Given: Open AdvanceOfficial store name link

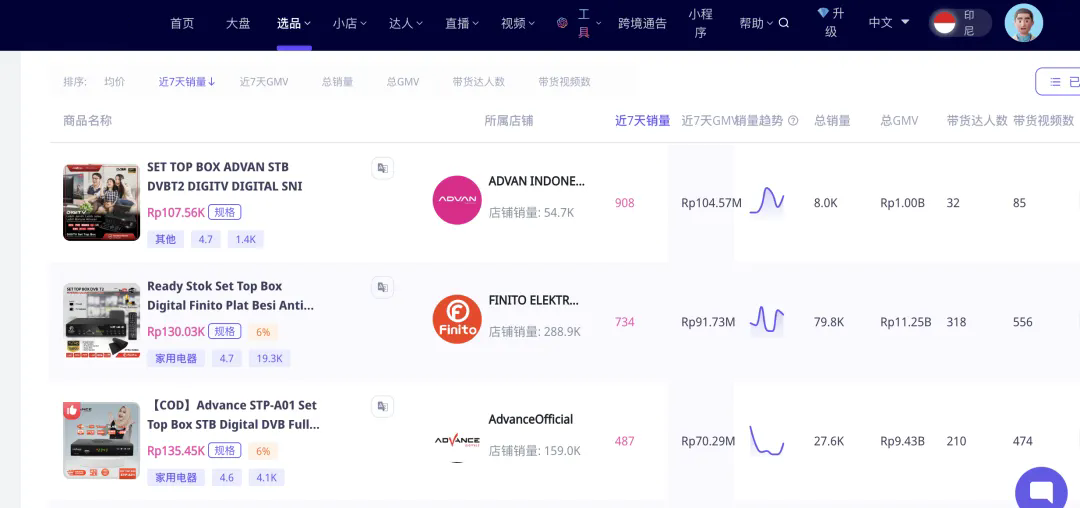Looking at the screenshot, I should (x=530, y=419).
